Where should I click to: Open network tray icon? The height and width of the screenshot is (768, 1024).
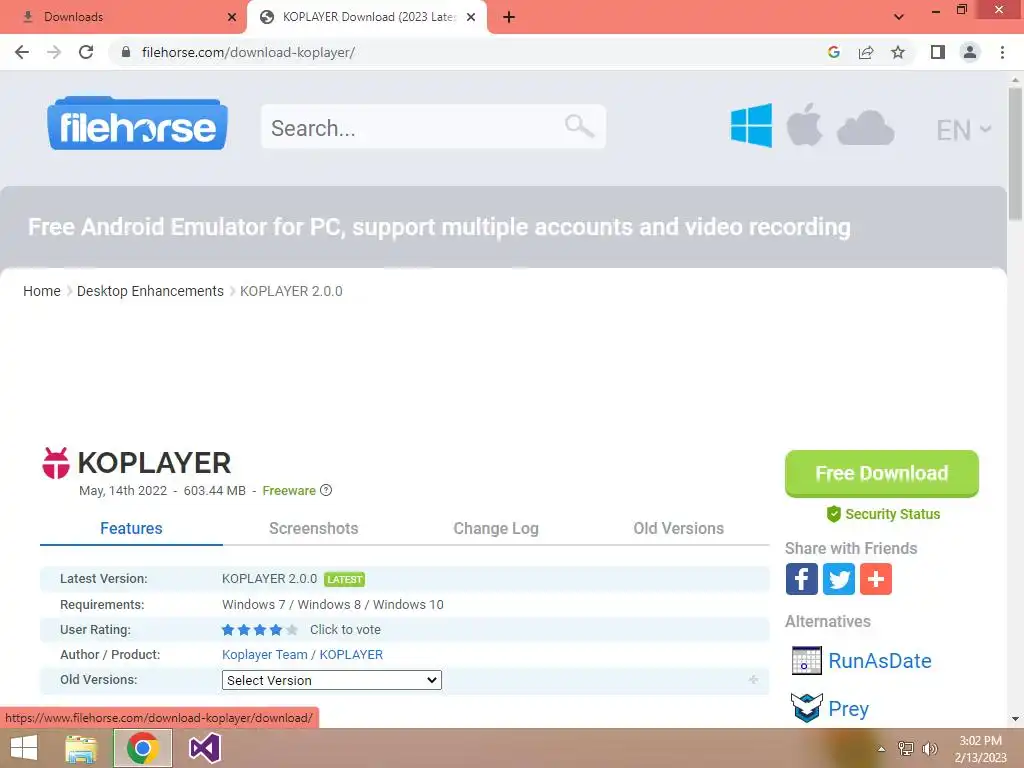pos(906,749)
